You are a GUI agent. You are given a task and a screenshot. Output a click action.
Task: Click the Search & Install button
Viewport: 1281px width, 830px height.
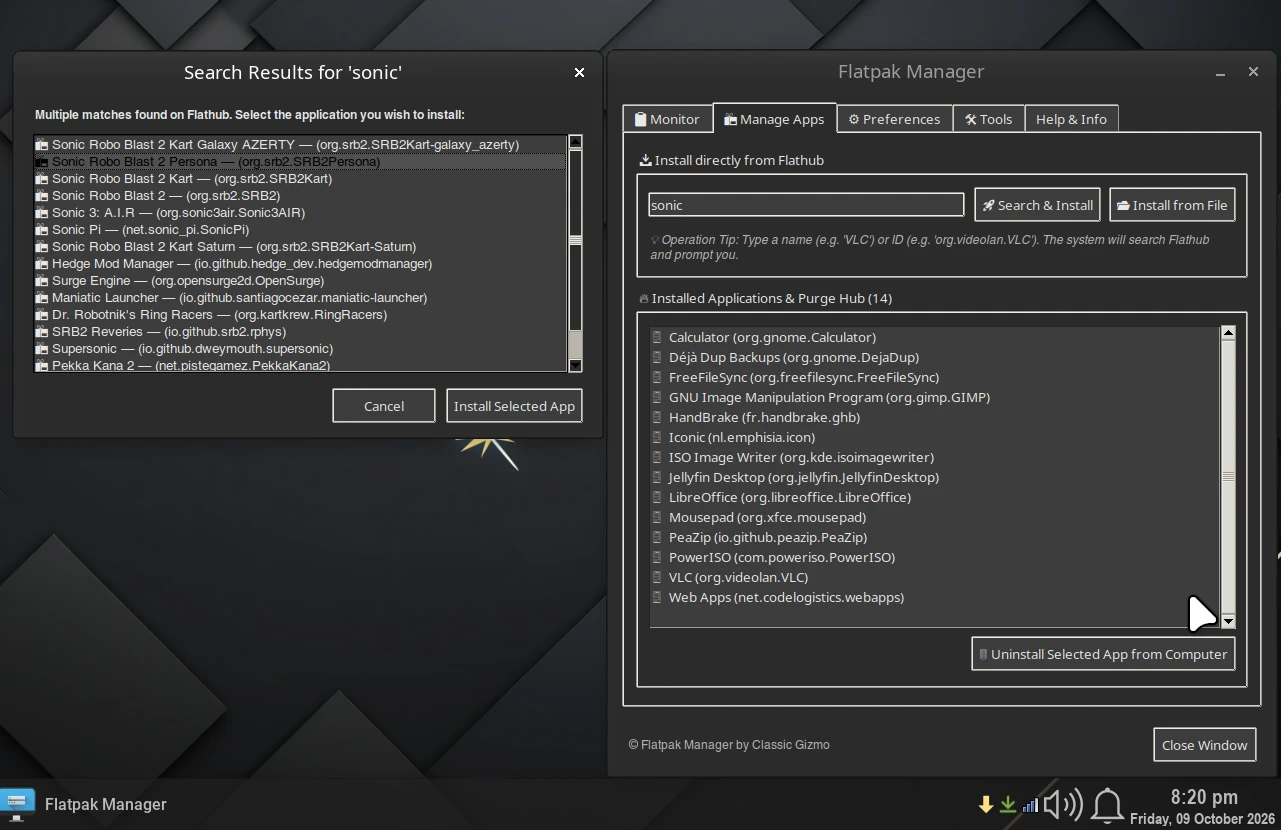coord(1038,205)
